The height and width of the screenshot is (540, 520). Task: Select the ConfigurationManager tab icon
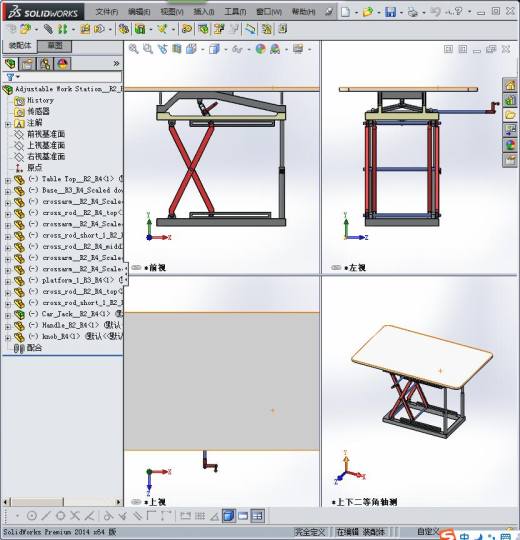tap(45, 64)
